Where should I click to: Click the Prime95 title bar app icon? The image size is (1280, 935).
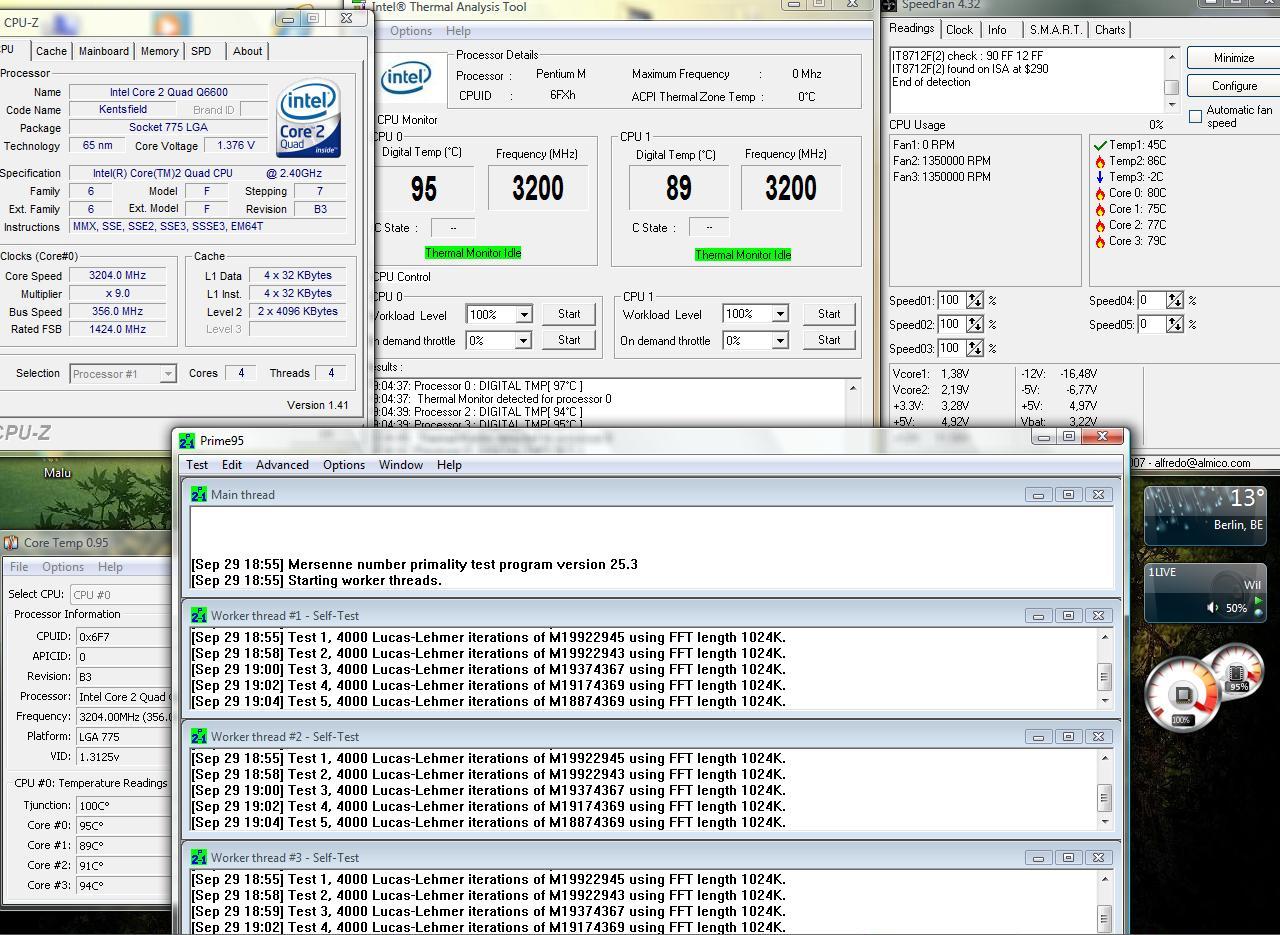(x=187, y=440)
